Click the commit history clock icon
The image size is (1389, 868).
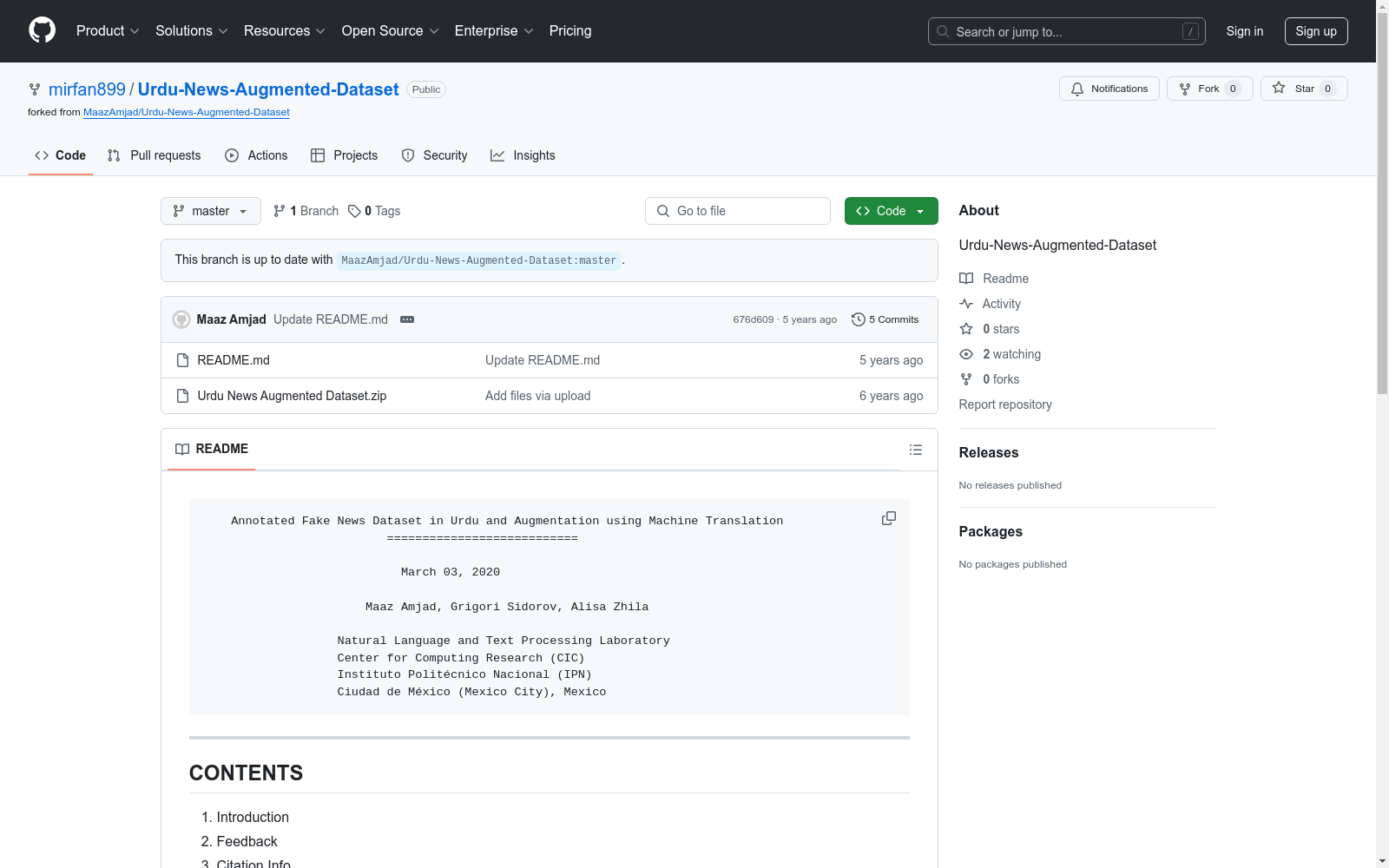click(x=858, y=319)
